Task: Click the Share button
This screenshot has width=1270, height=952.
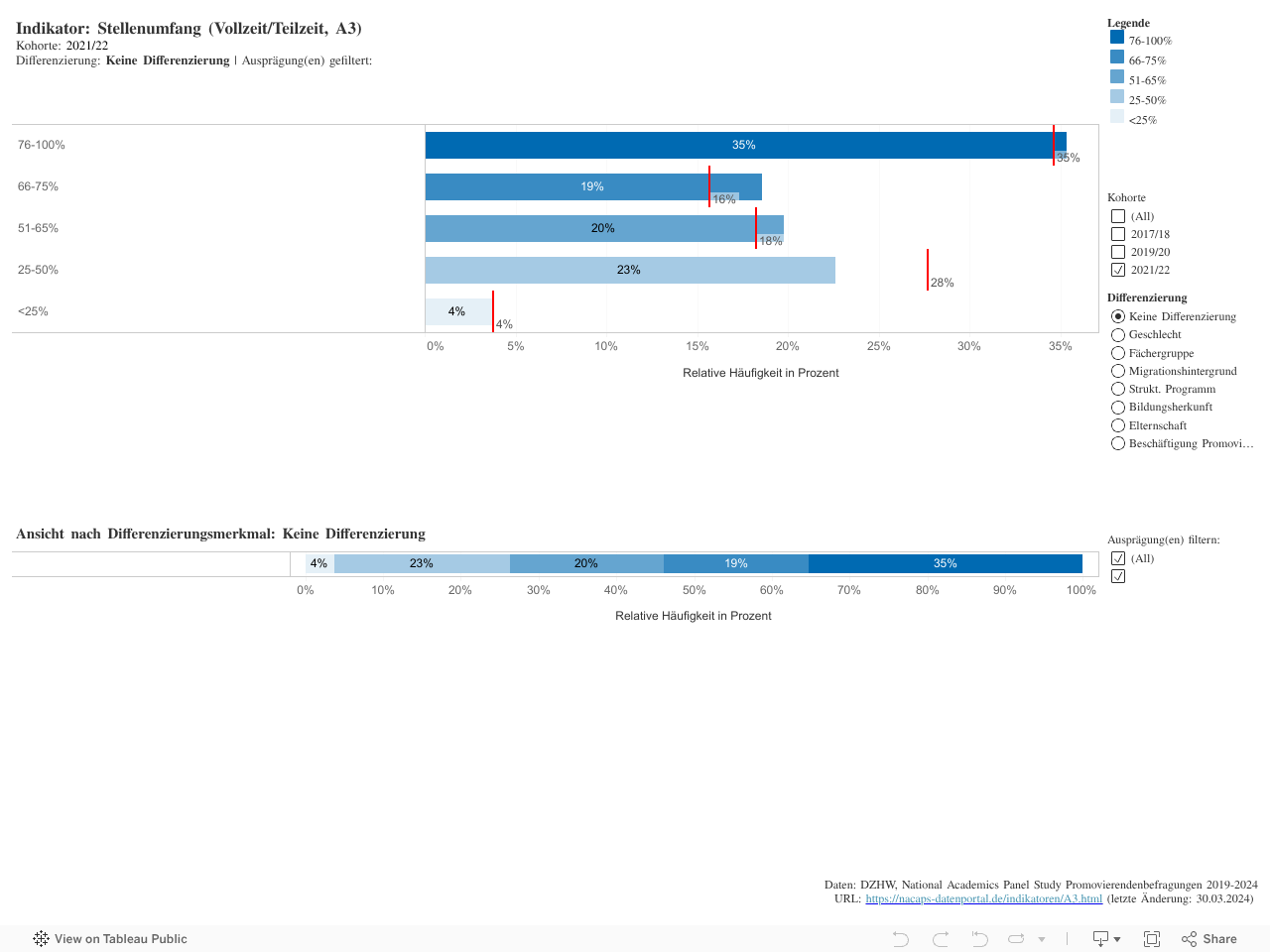Action: (x=1209, y=939)
